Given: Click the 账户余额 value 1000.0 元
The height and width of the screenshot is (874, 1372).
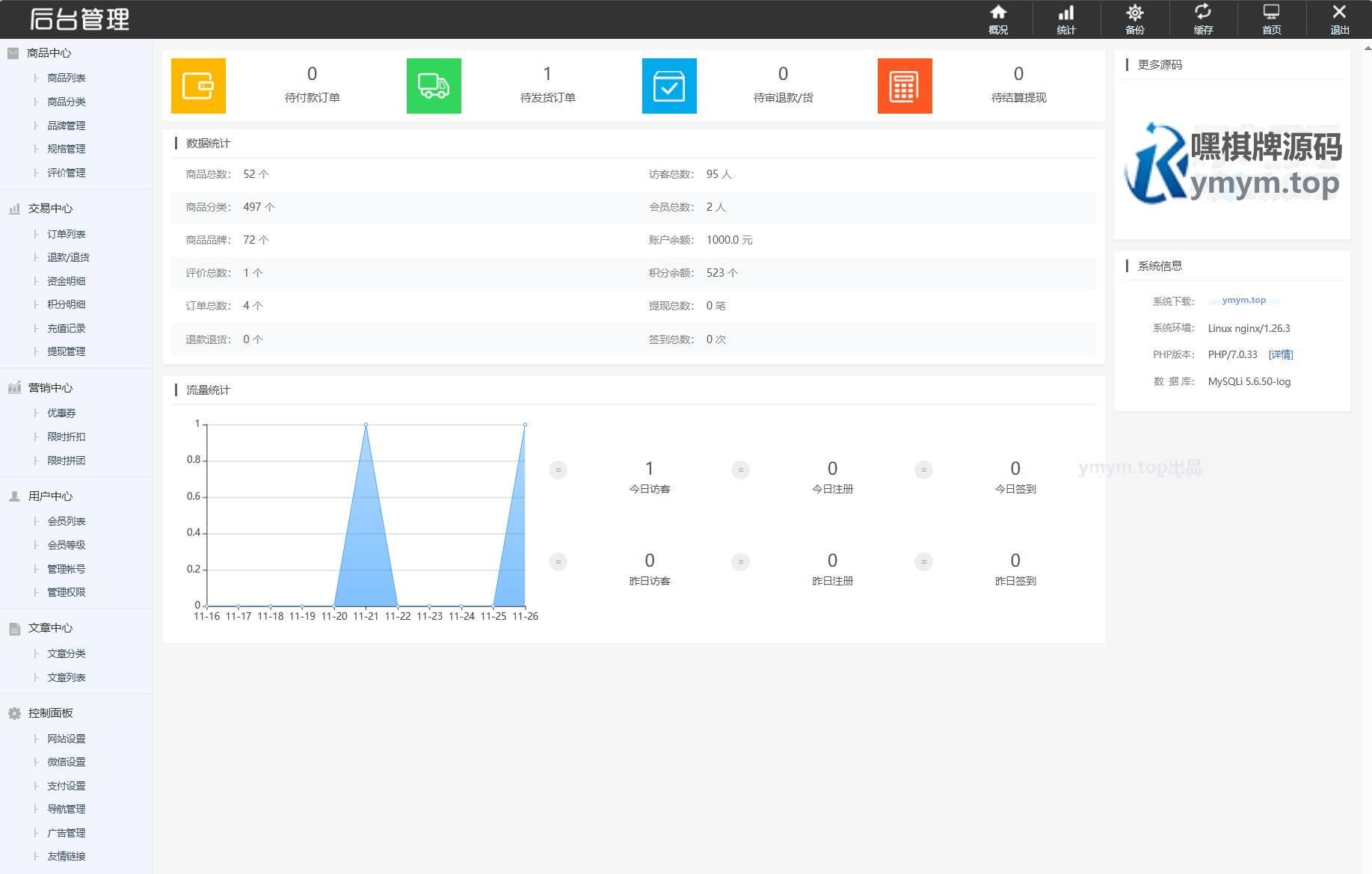Looking at the screenshot, I should (x=729, y=240).
